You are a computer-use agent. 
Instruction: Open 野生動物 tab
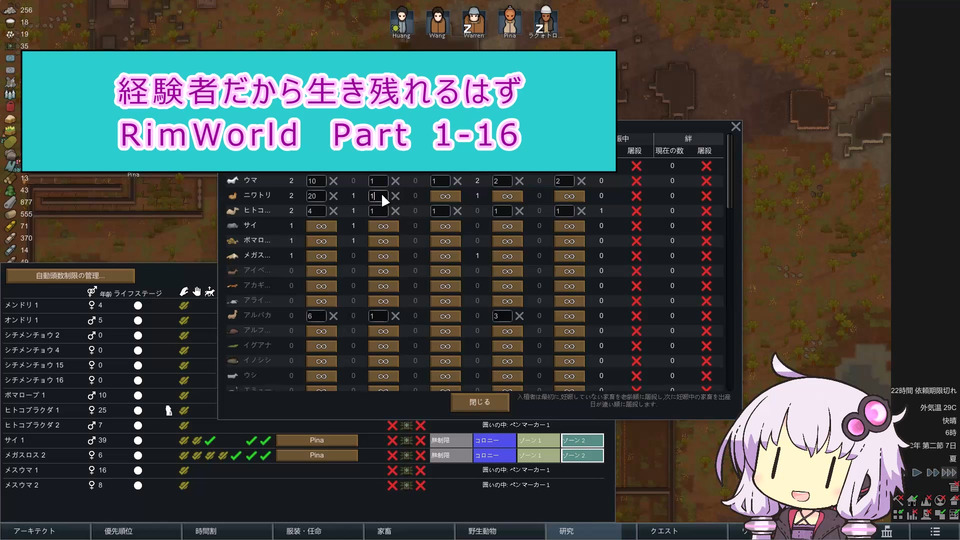coord(500,531)
